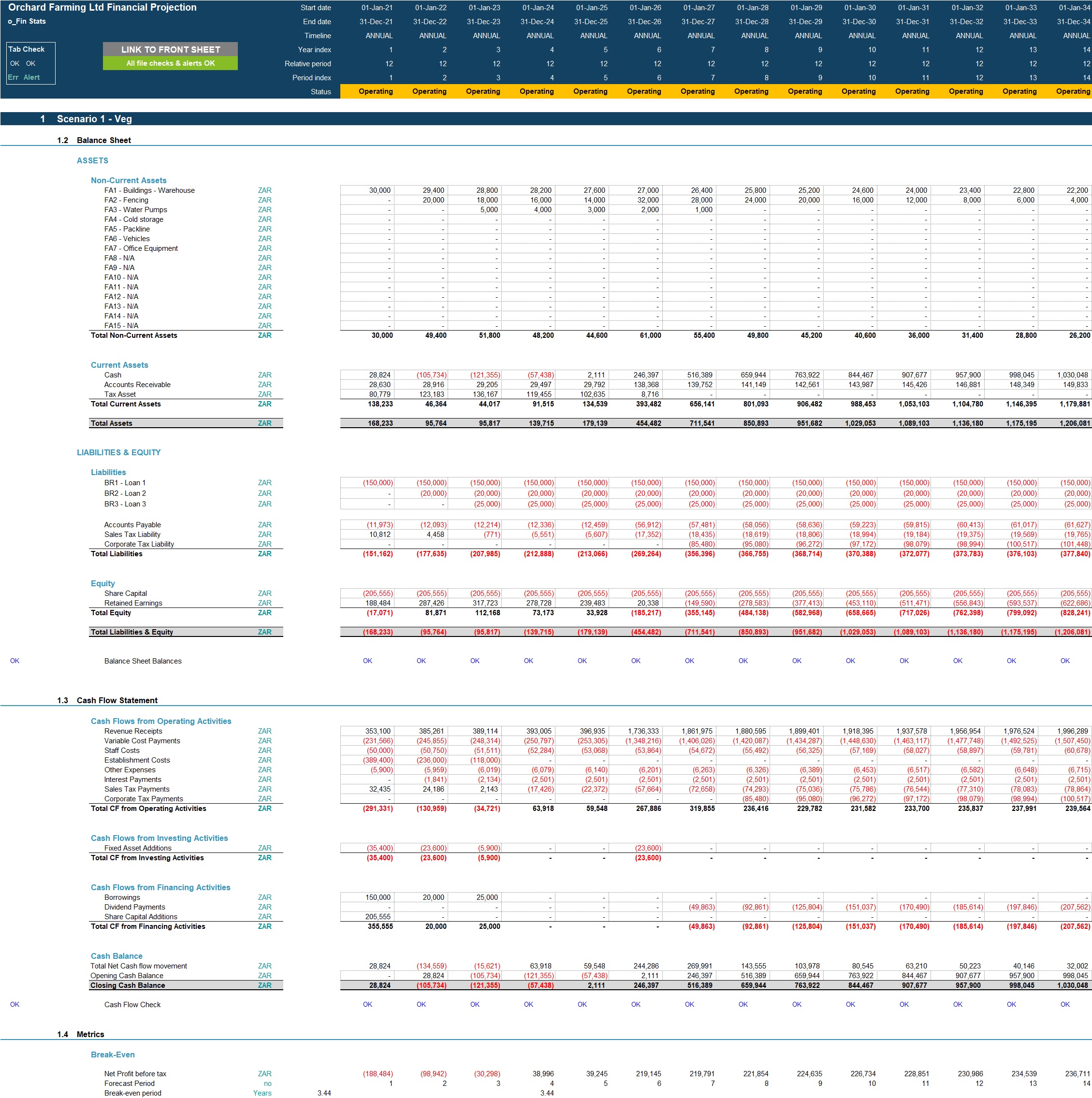Click the Total Liabilities & Equity label
Screen dimensions: 1092x1098
click(132, 632)
